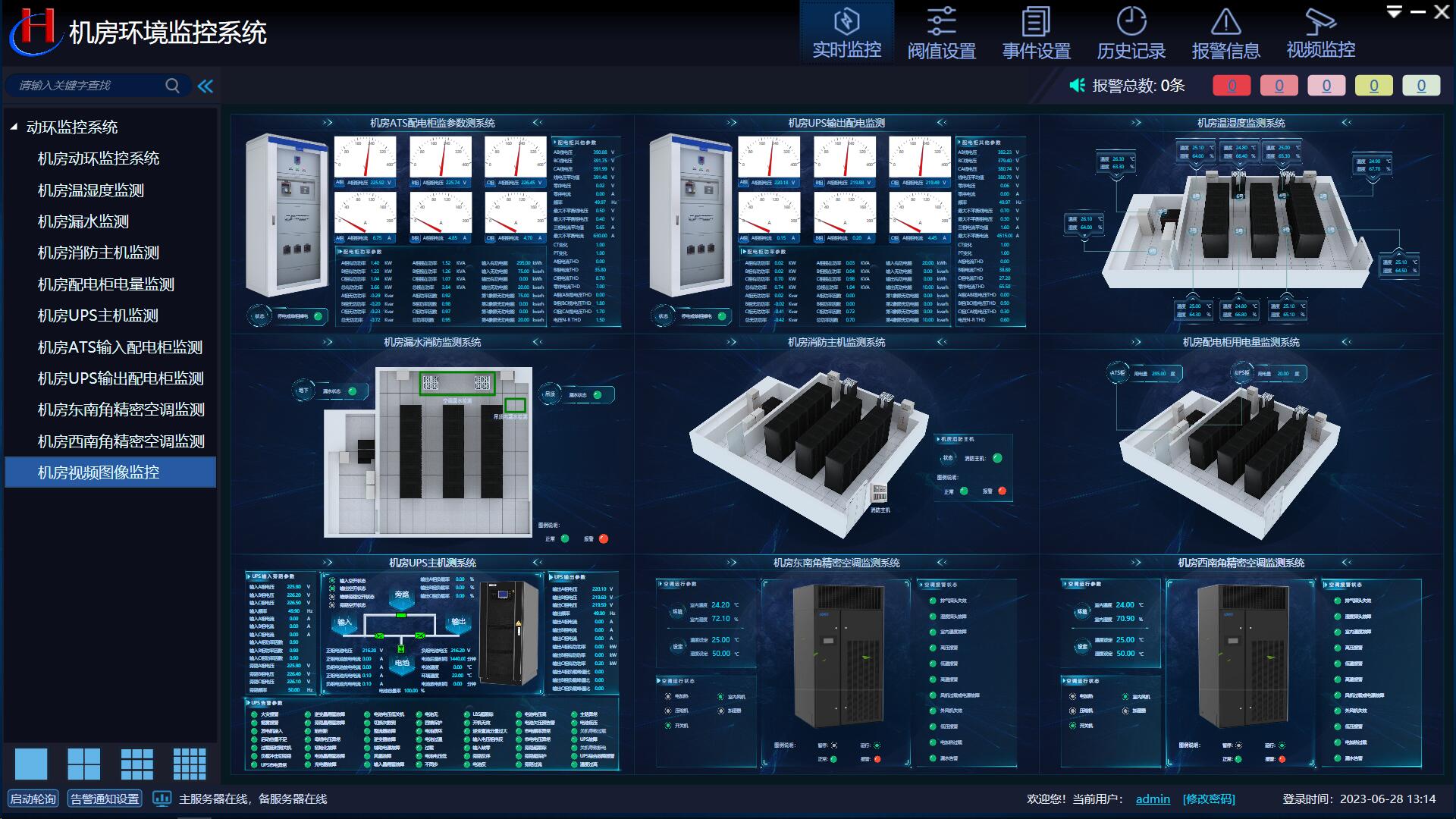Click the search magnifier icon
Image resolution: width=1456 pixels, height=819 pixels.
173,86
